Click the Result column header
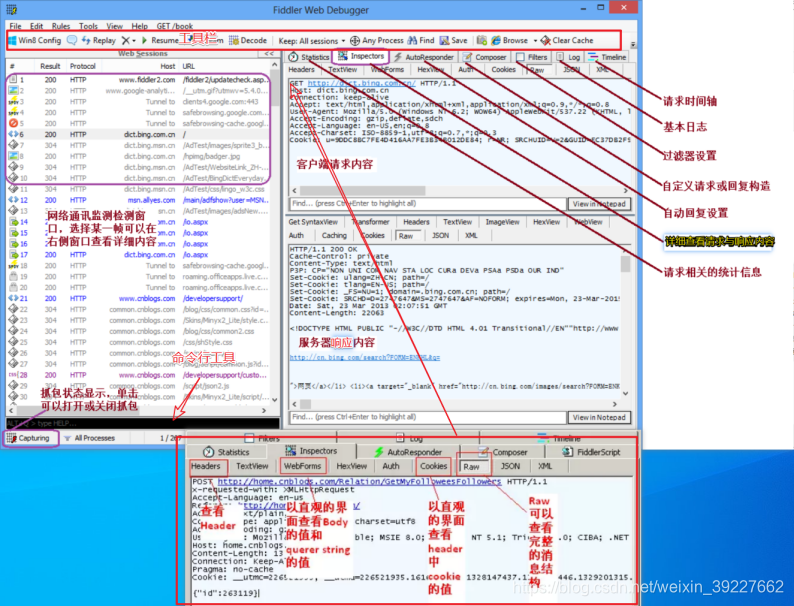Viewport: 794px width, 606px height. click(50, 66)
